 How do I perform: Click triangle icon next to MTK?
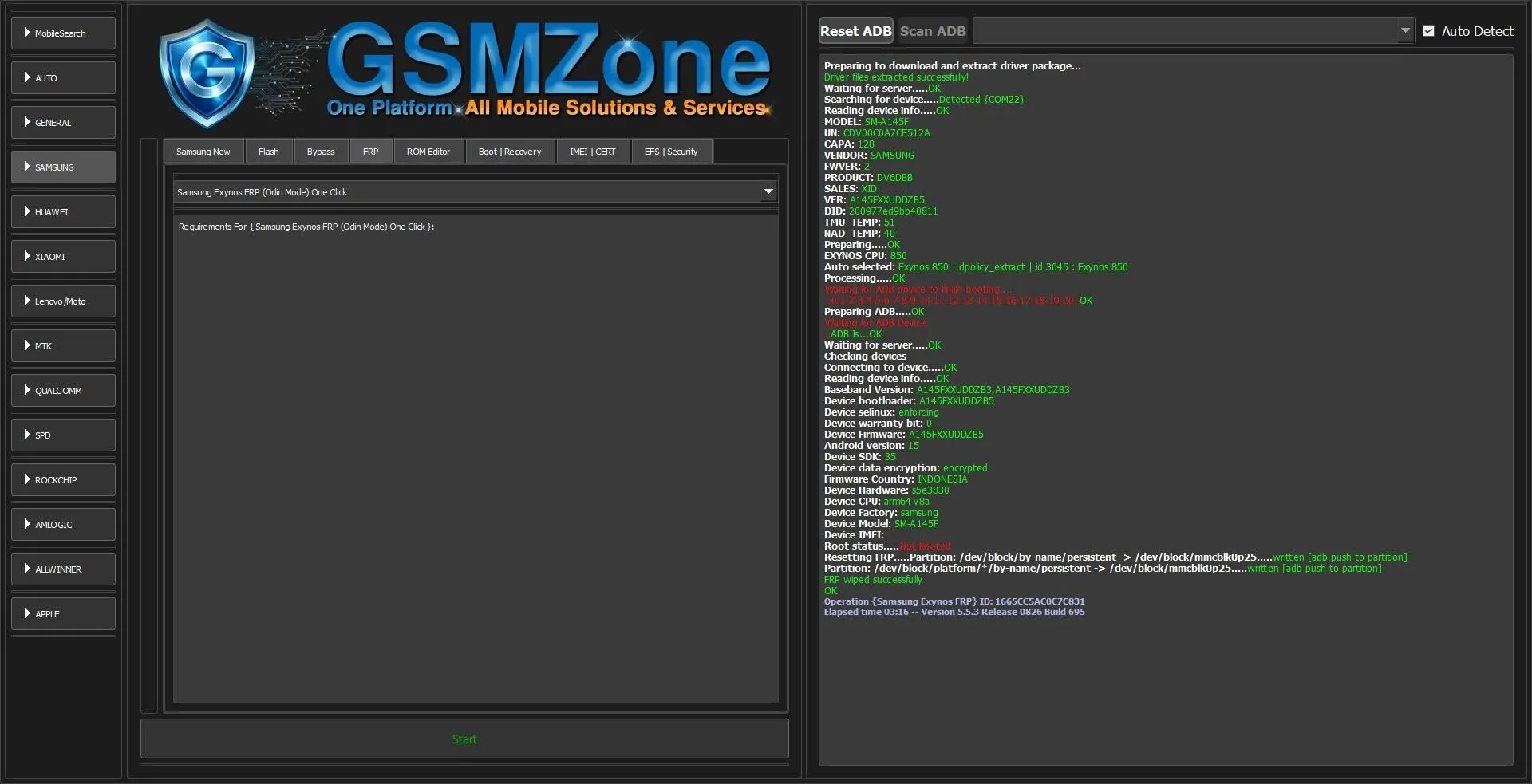tap(27, 345)
